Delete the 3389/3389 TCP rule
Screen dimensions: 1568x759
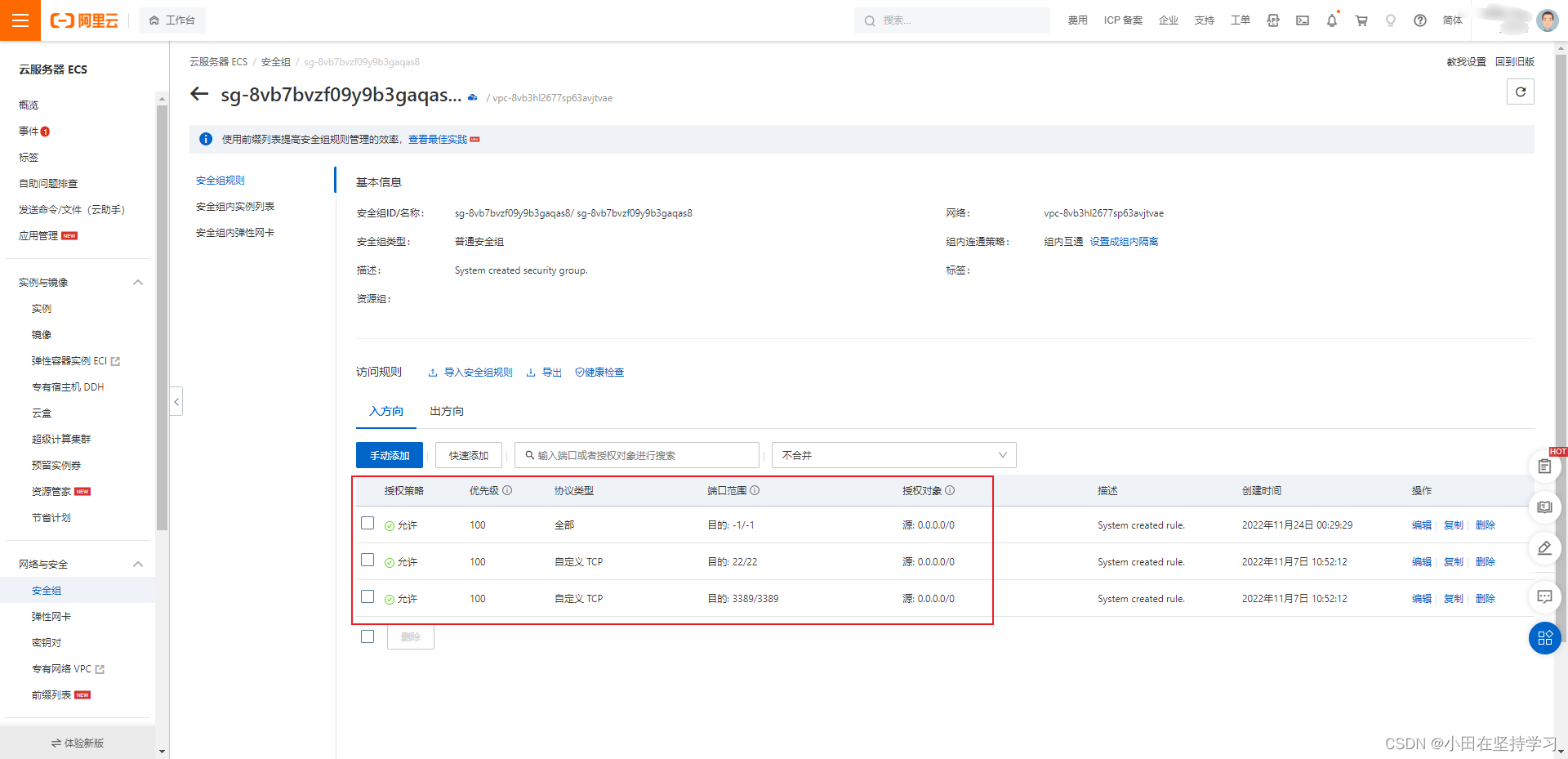click(1486, 599)
